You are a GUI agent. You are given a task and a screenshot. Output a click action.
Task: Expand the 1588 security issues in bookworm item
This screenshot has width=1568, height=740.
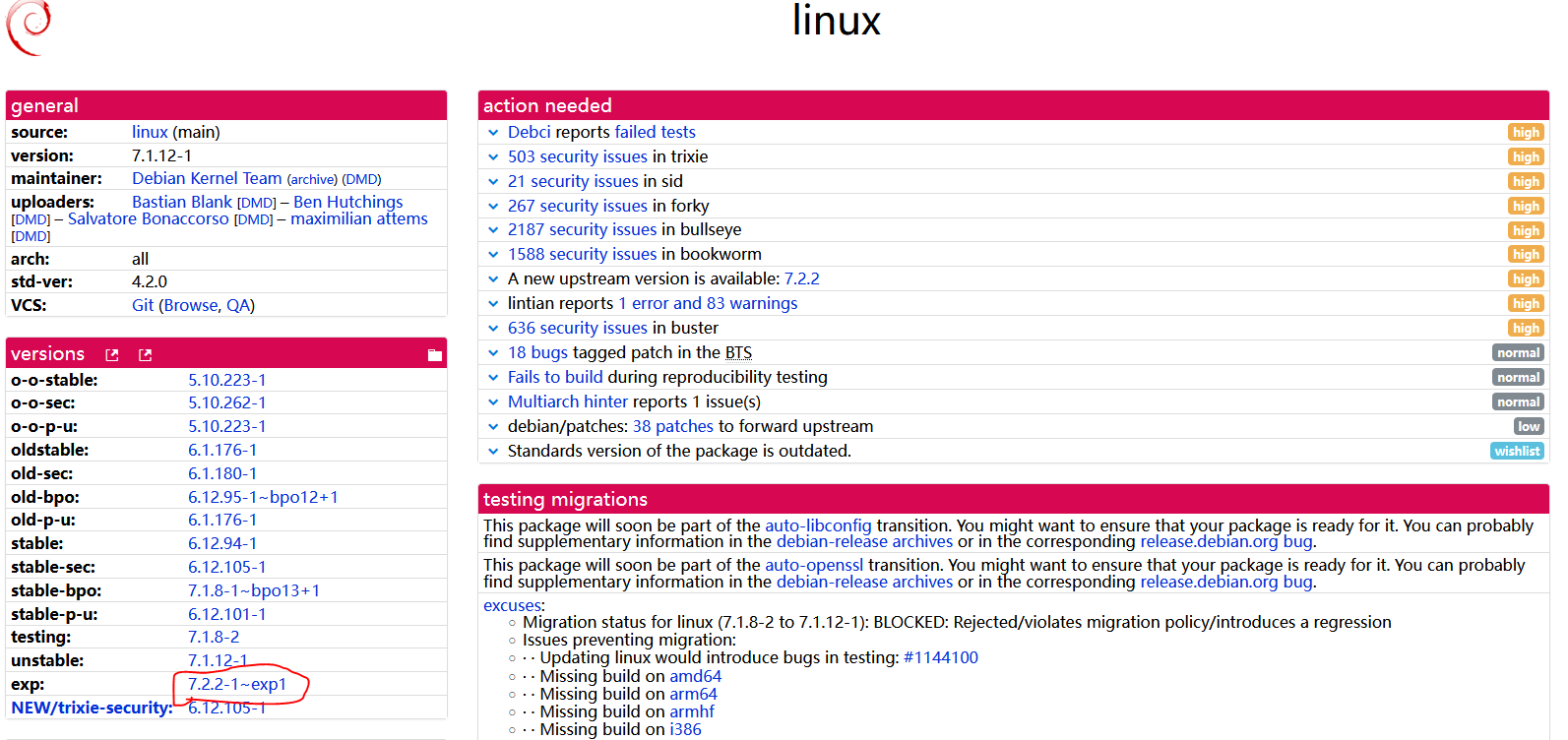click(x=493, y=254)
